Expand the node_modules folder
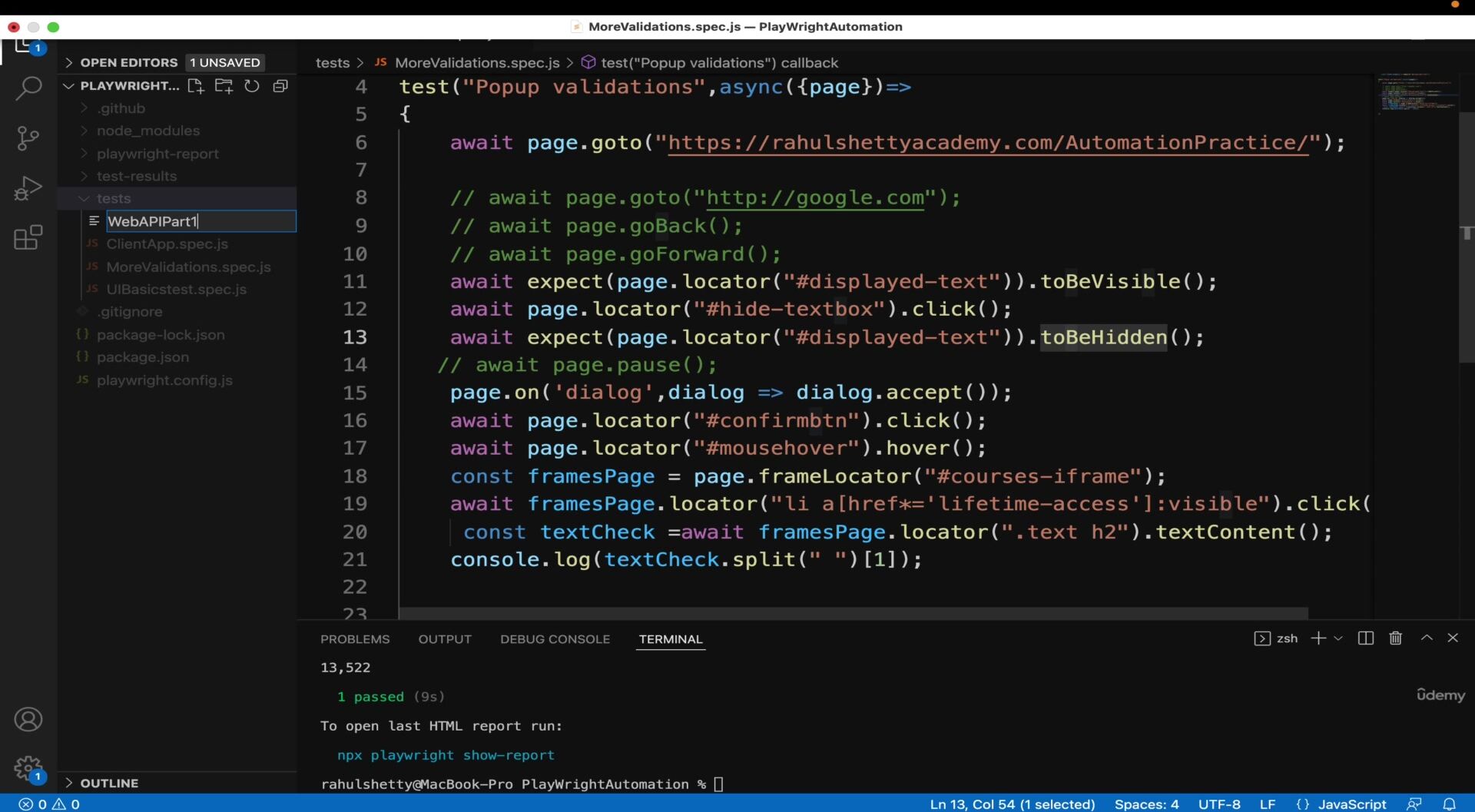This screenshot has width=1475, height=812. [148, 131]
